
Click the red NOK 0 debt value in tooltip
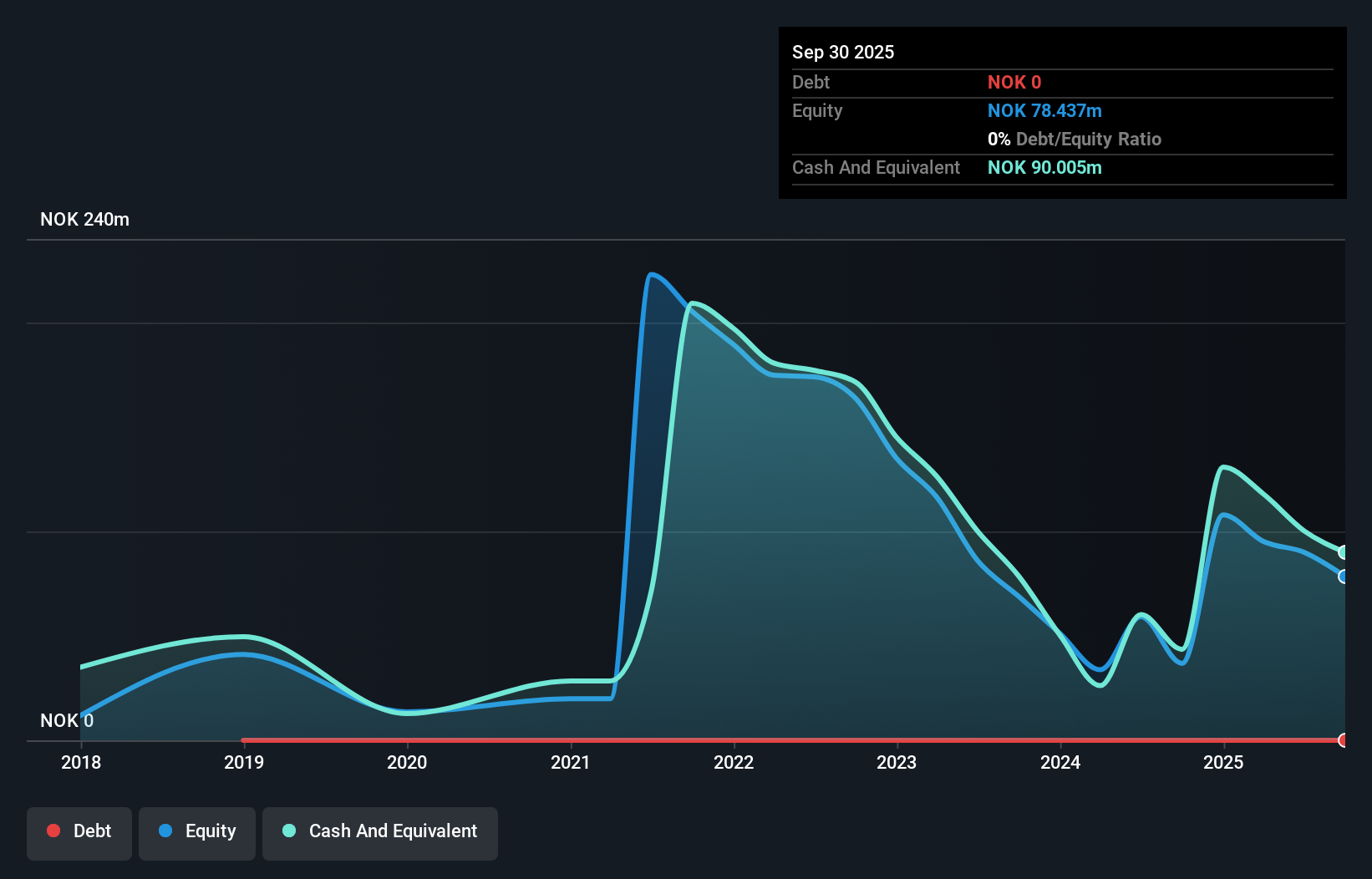tap(1014, 82)
